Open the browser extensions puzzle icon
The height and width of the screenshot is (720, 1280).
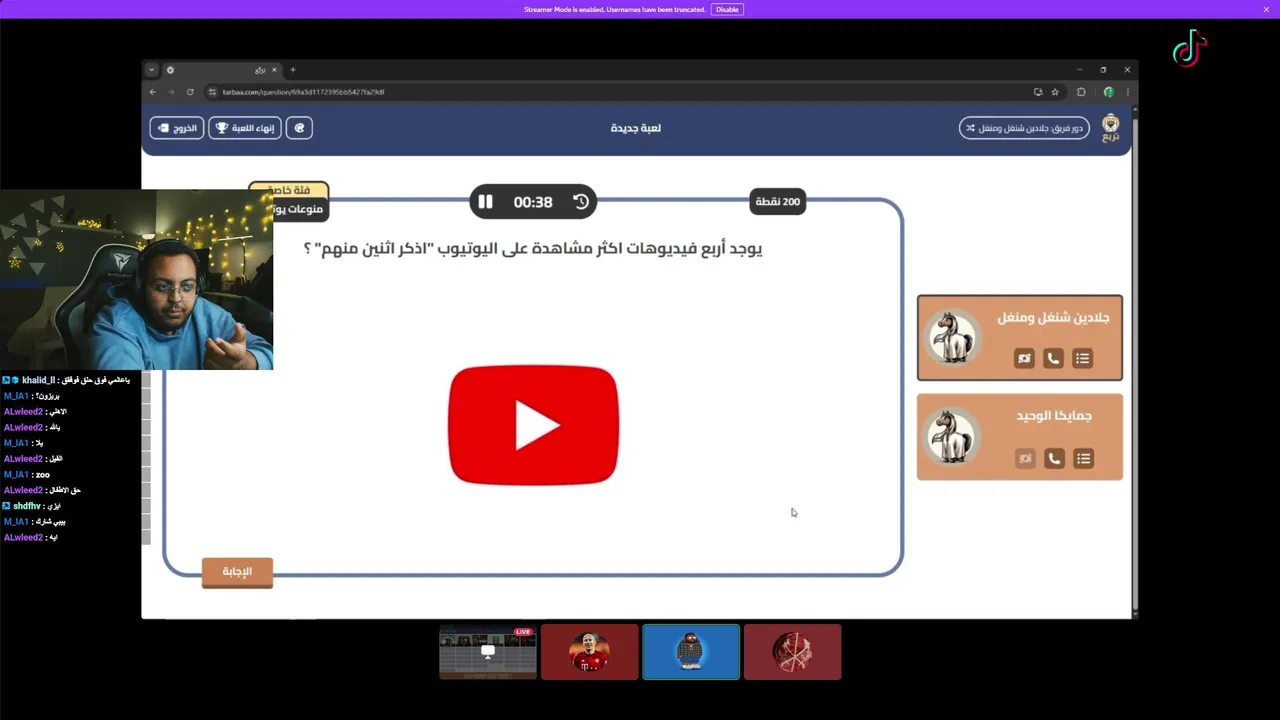pos(1082,92)
